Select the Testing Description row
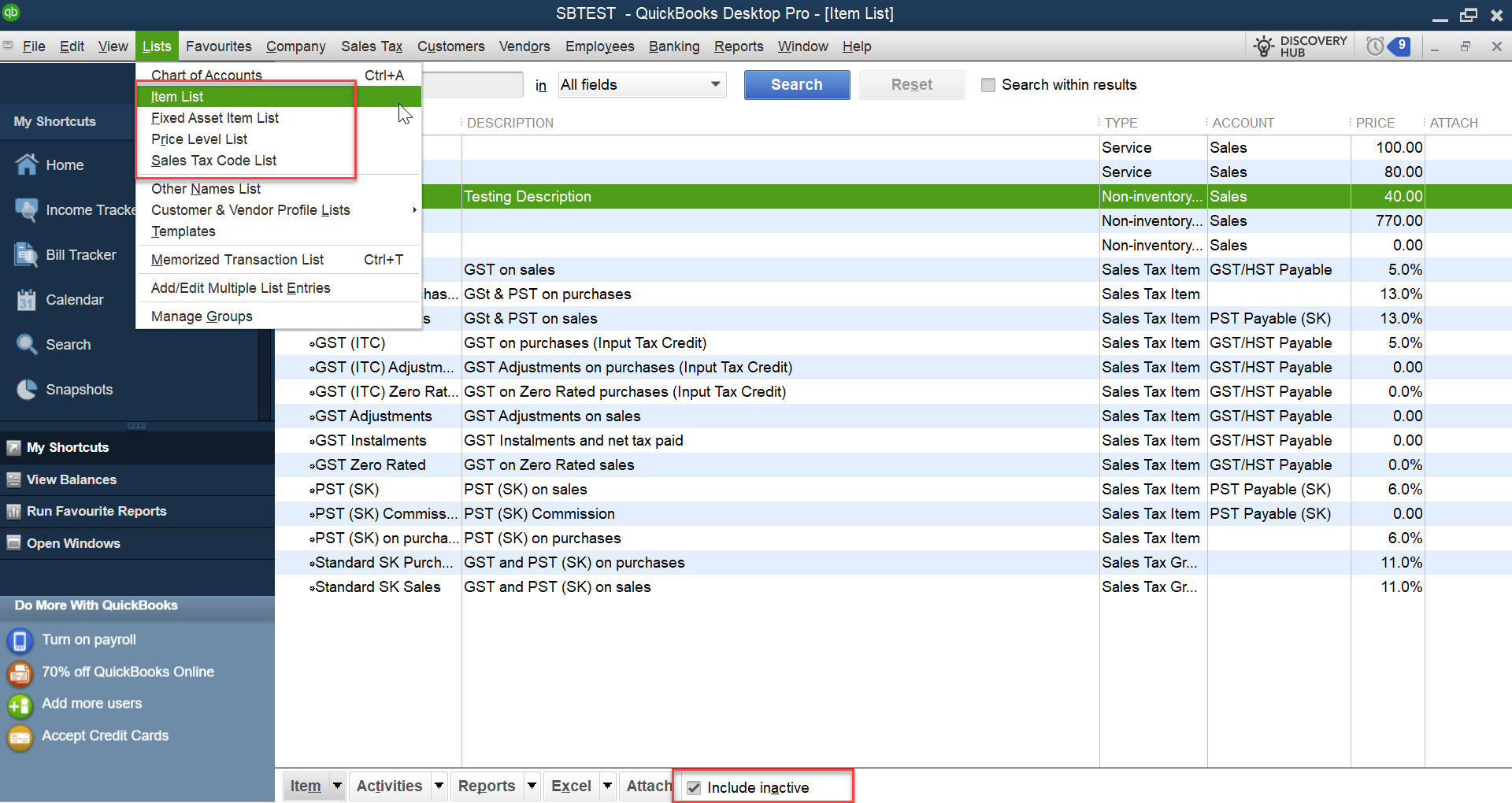Image resolution: width=1512 pixels, height=803 pixels. point(893,197)
